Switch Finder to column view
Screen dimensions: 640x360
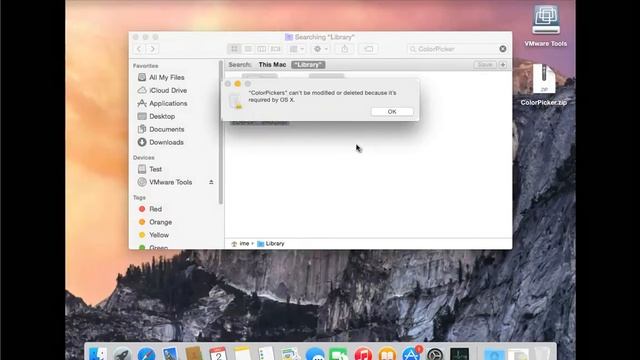coord(262,49)
